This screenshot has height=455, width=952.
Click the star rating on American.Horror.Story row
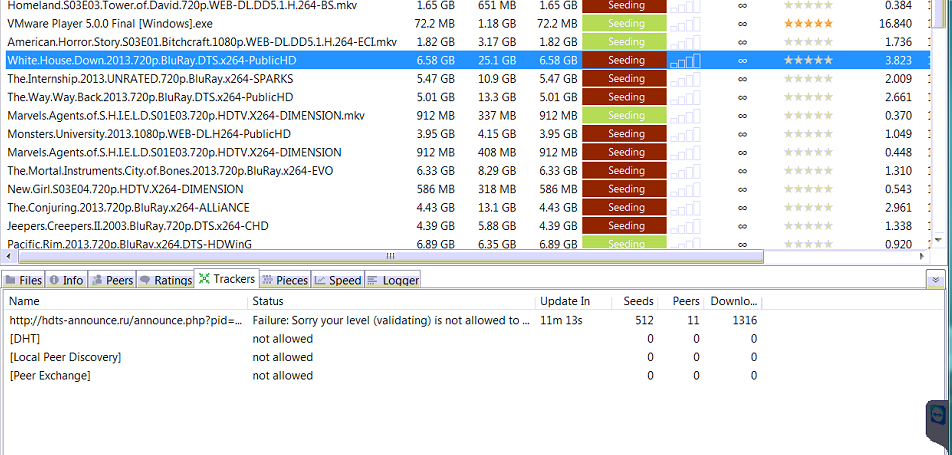coord(808,42)
